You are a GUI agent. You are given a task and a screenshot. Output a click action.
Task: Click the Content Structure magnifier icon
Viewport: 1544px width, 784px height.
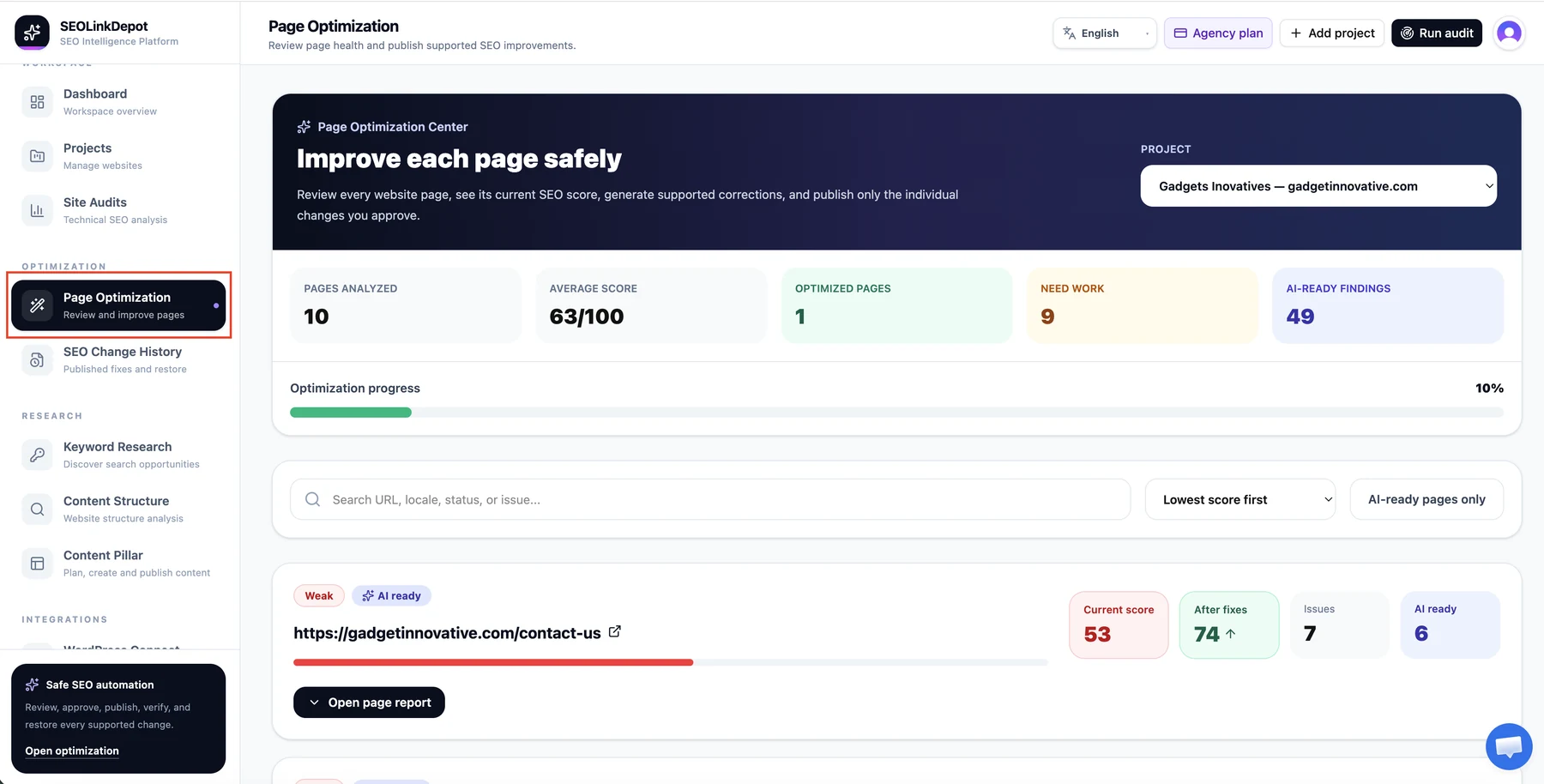pyautogui.click(x=37, y=509)
